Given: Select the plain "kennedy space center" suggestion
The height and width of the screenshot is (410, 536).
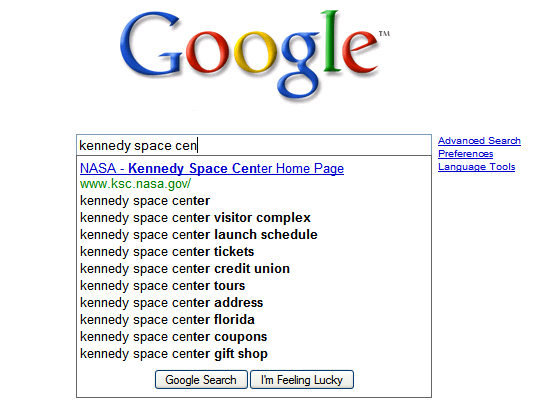Looking at the screenshot, I should coord(145,201).
